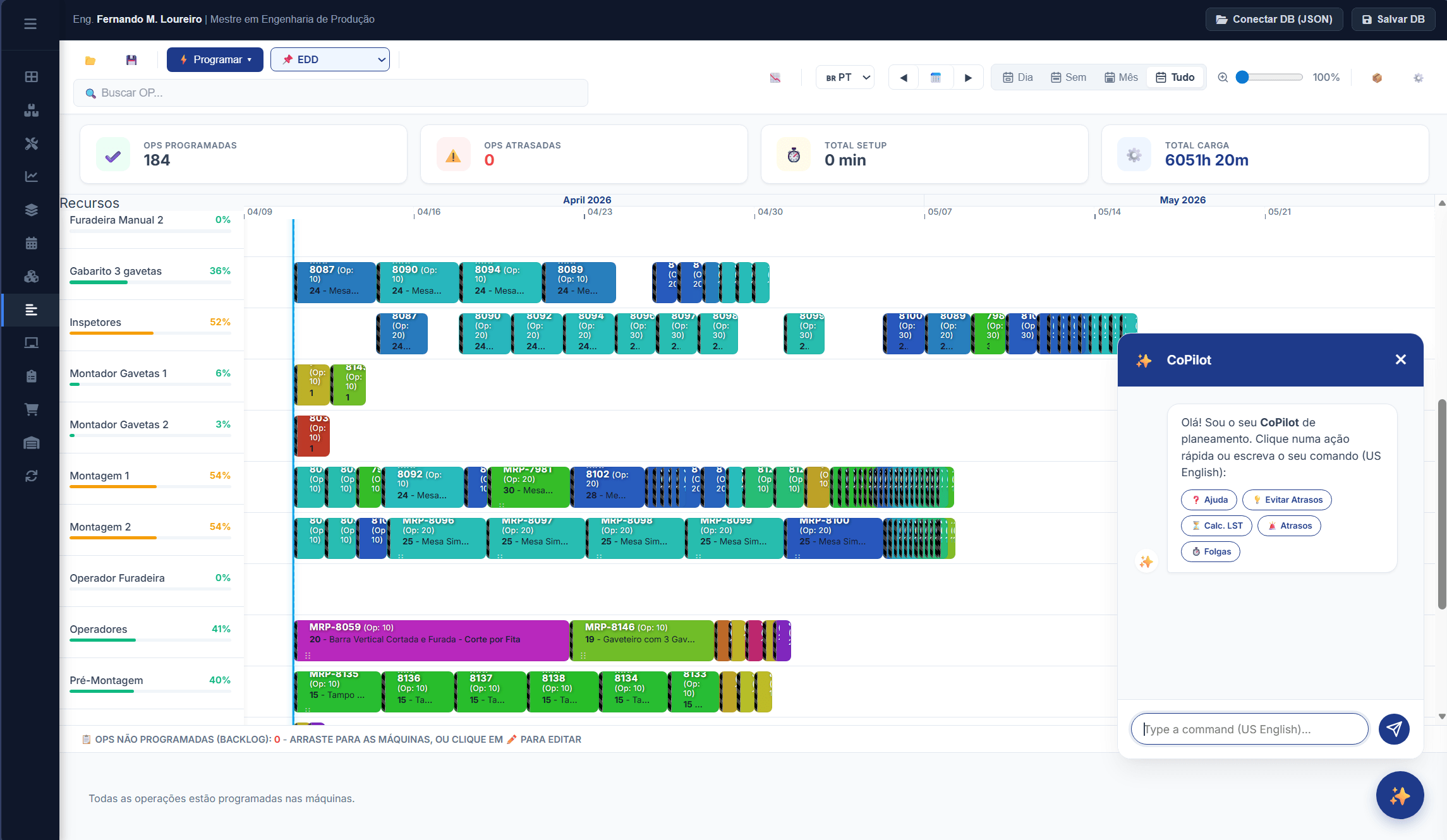This screenshot has height=840, width=1447.
Task: Open the BR PT language dropdown
Action: tap(845, 78)
